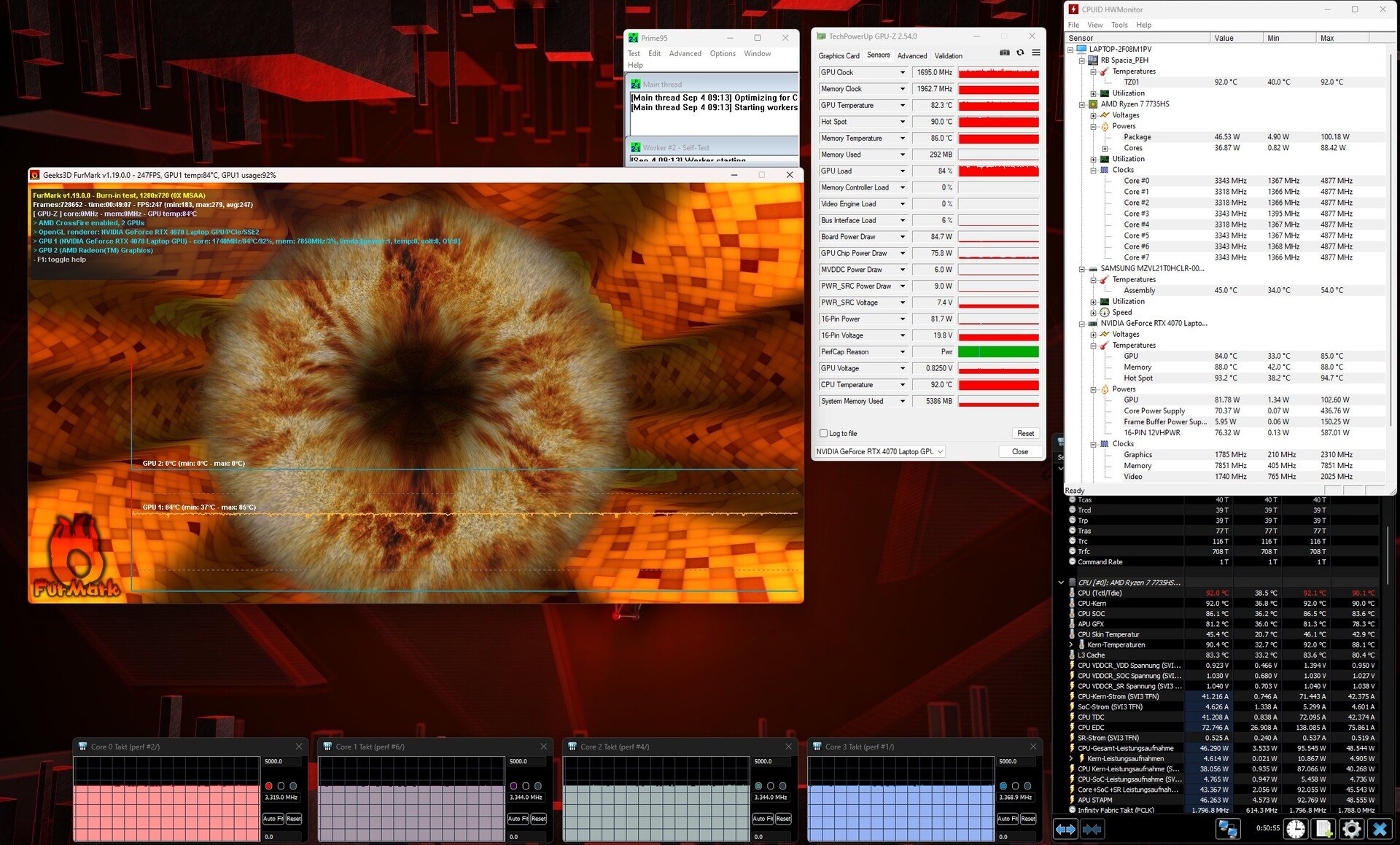Toggle purple dot in Core 1 Takt graph
The width and height of the screenshot is (1400, 845).
pyautogui.click(x=513, y=786)
